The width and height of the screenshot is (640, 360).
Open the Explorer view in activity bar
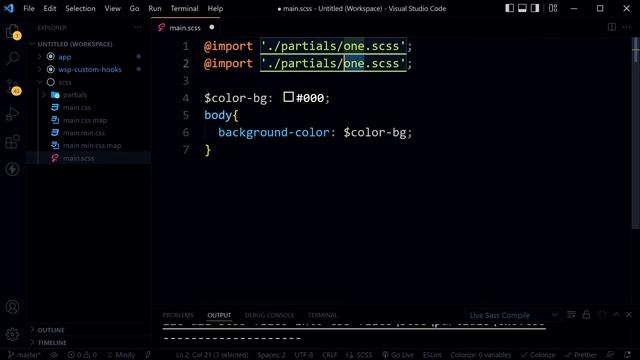click(x=12, y=31)
